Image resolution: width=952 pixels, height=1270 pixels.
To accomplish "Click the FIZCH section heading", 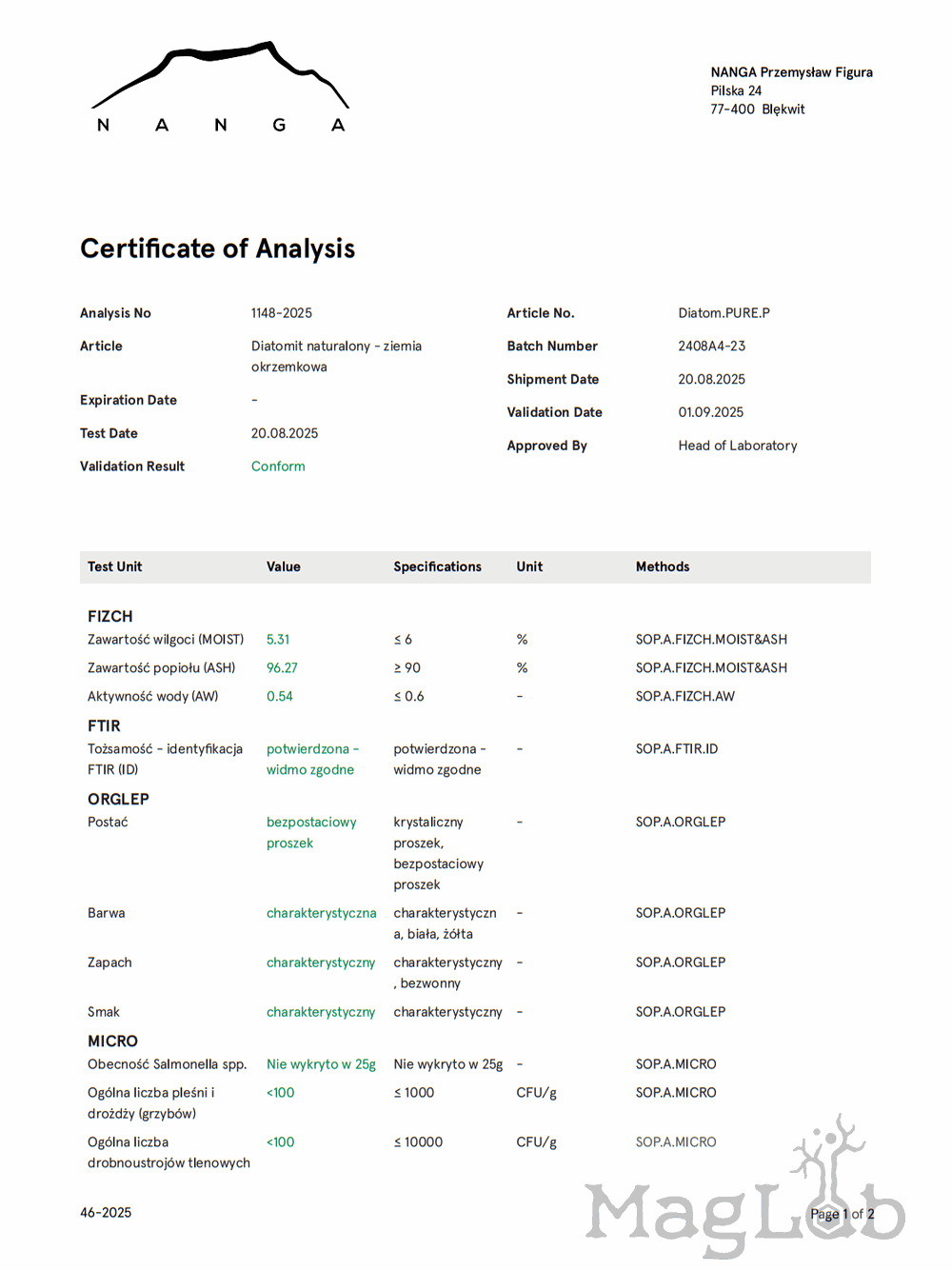I will click(x=110, y=617).
